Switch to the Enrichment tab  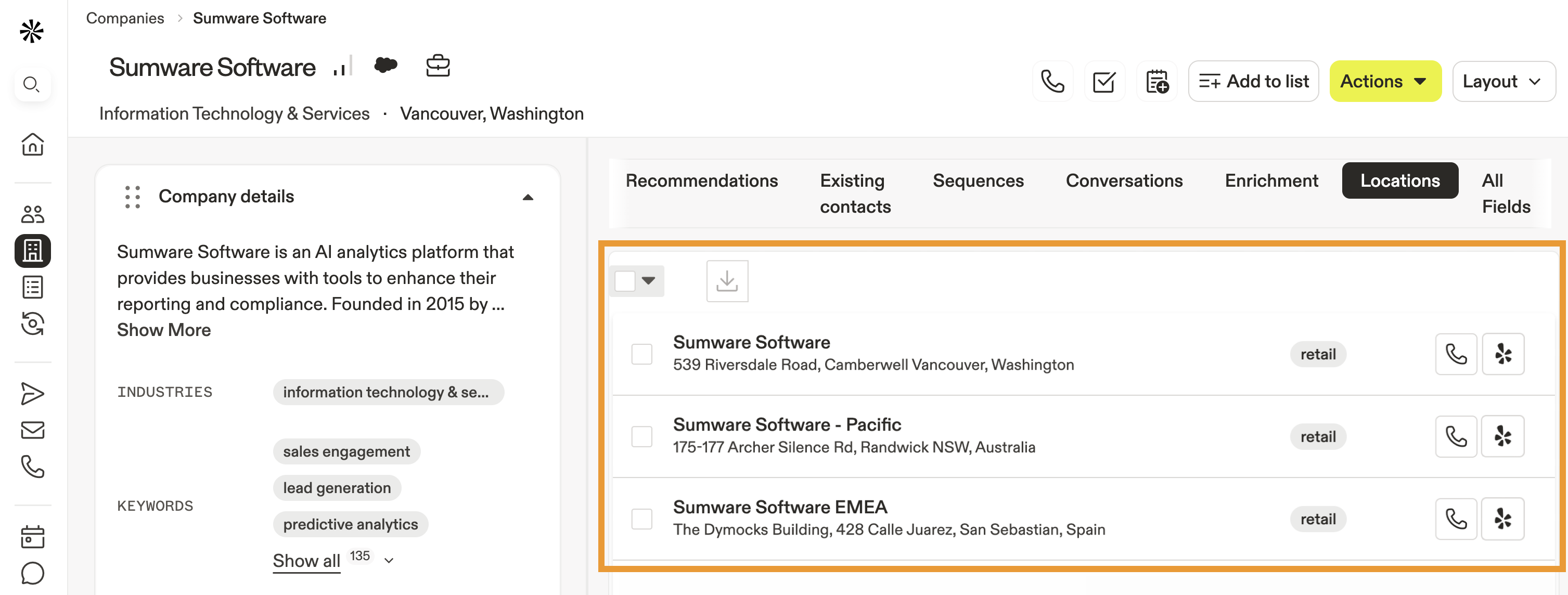pos(1271,180)
